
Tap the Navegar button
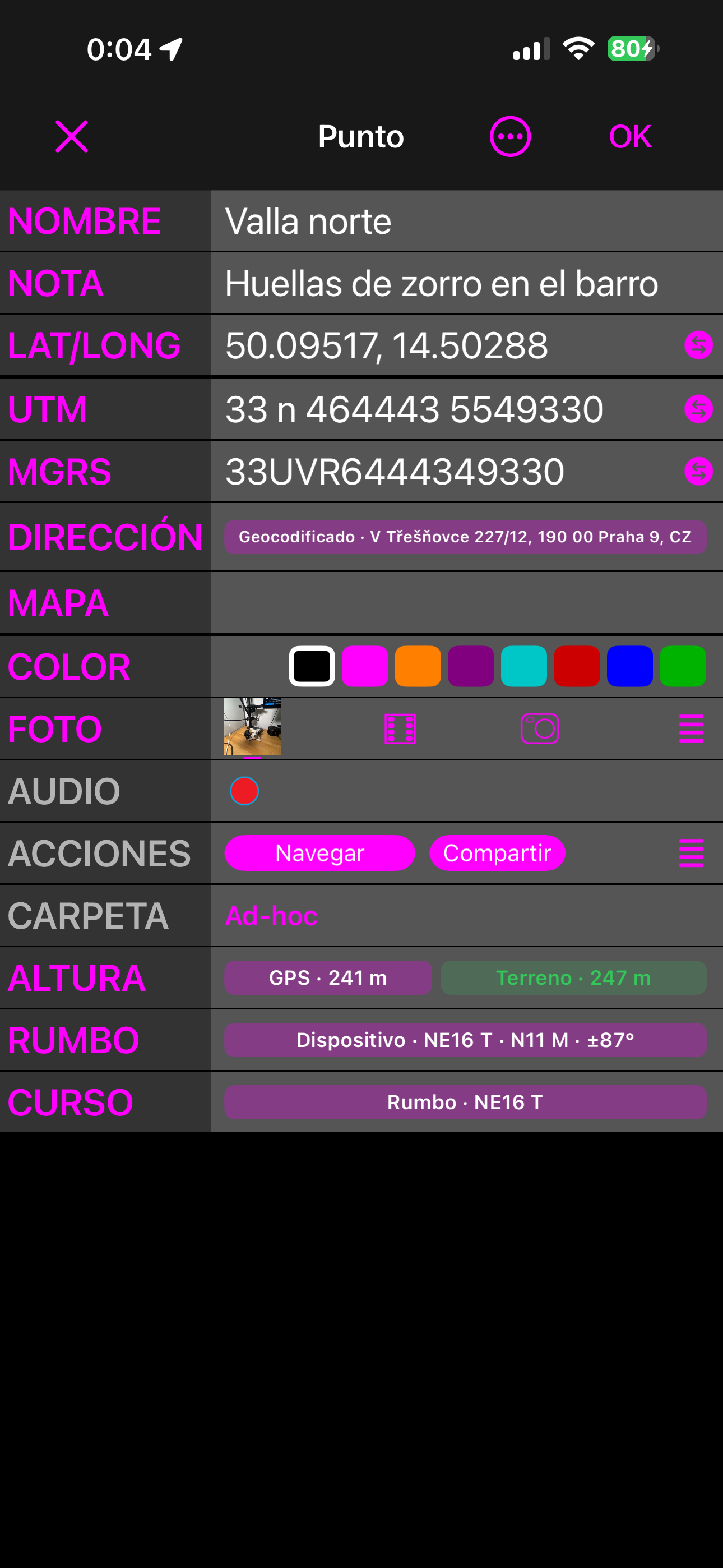click(x=320, y=854)
